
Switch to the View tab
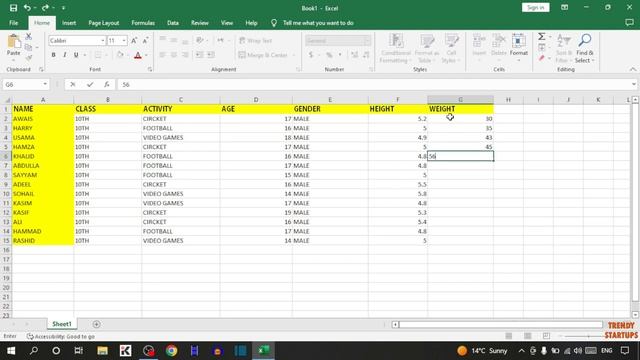click(x=227, y=23)
